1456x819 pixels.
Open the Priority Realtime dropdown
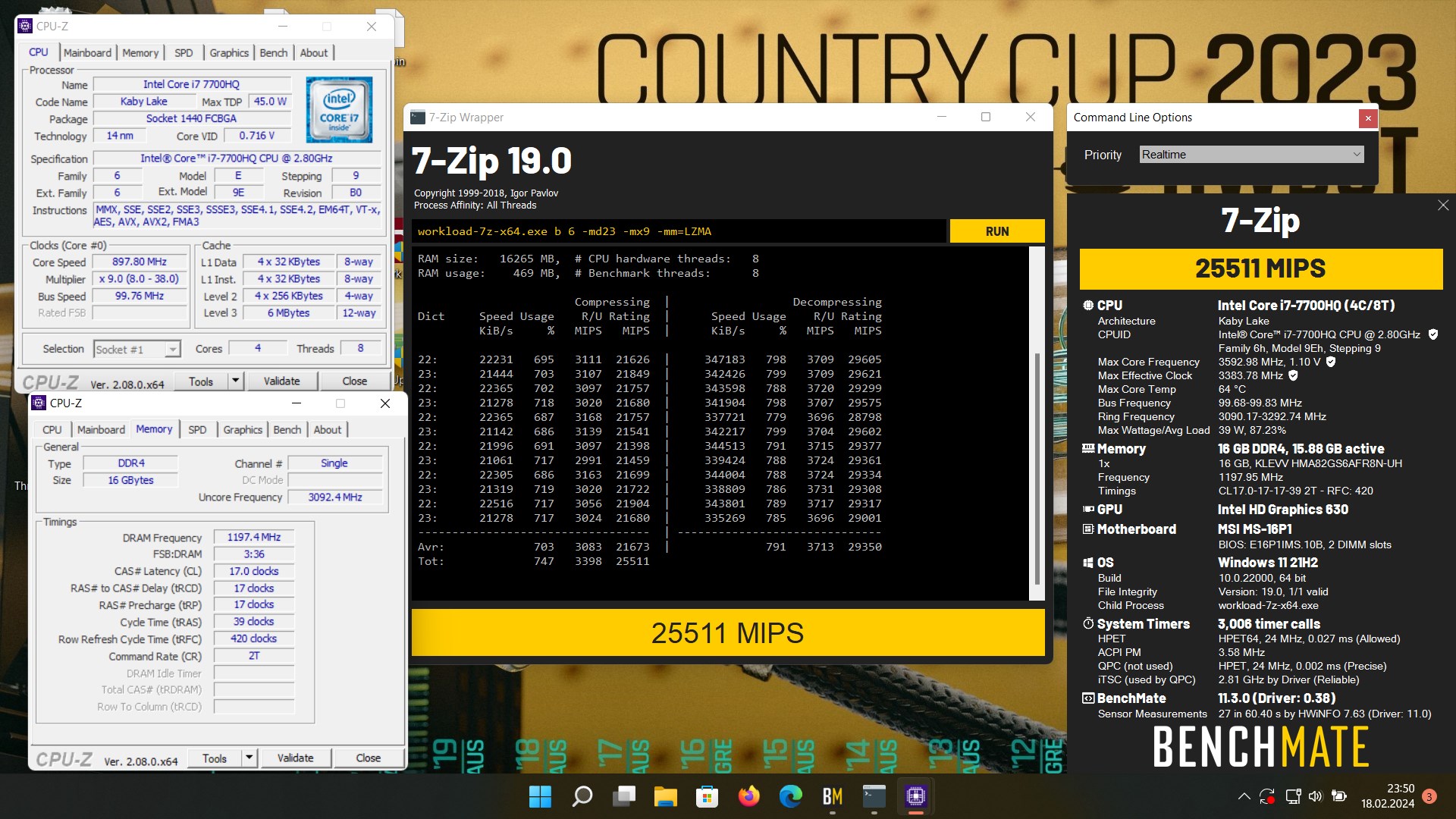click(x=1252, y=155)
